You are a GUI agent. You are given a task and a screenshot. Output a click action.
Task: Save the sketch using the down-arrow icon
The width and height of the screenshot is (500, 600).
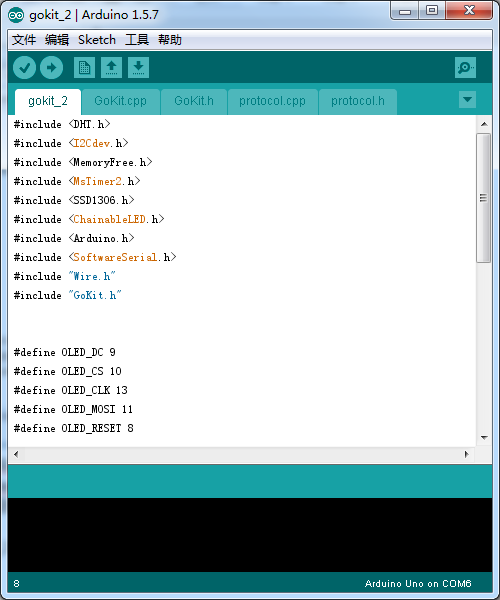click(138, 68)
